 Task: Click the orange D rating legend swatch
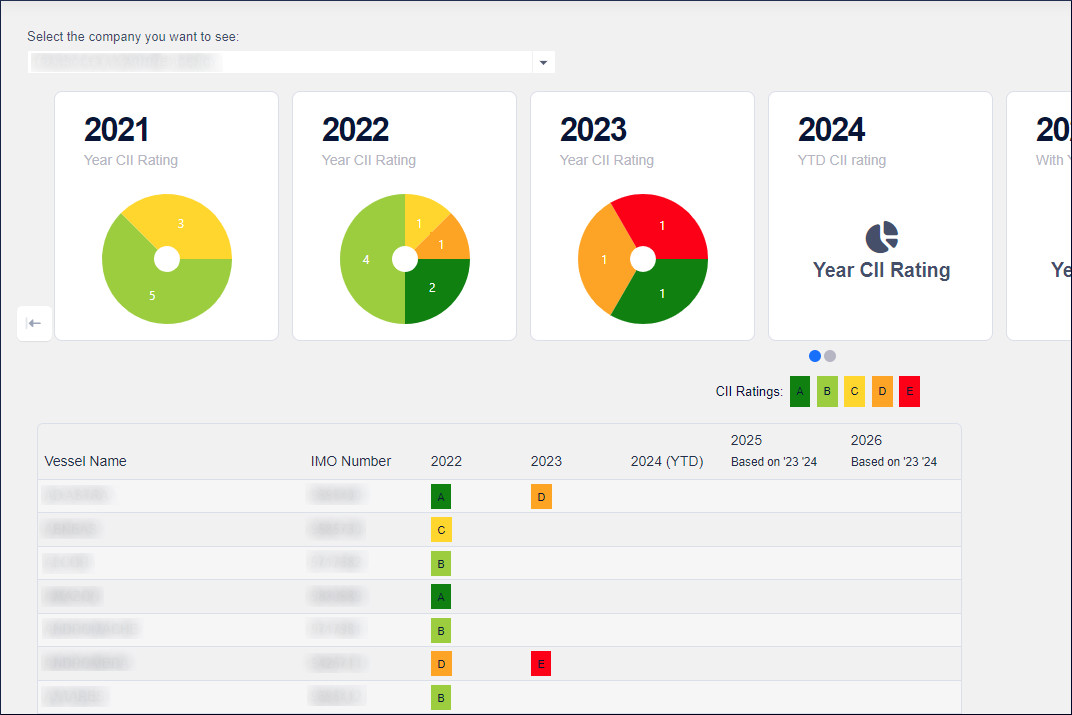tap(881, 392)
